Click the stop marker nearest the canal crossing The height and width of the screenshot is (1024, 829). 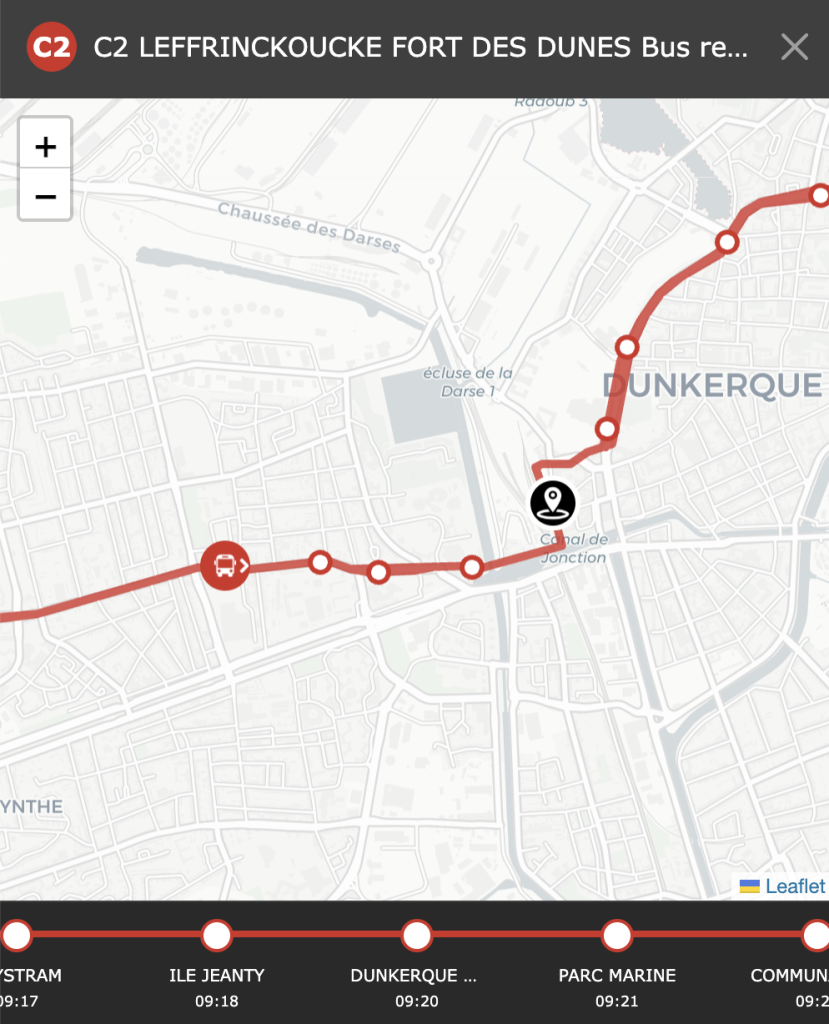471,568
